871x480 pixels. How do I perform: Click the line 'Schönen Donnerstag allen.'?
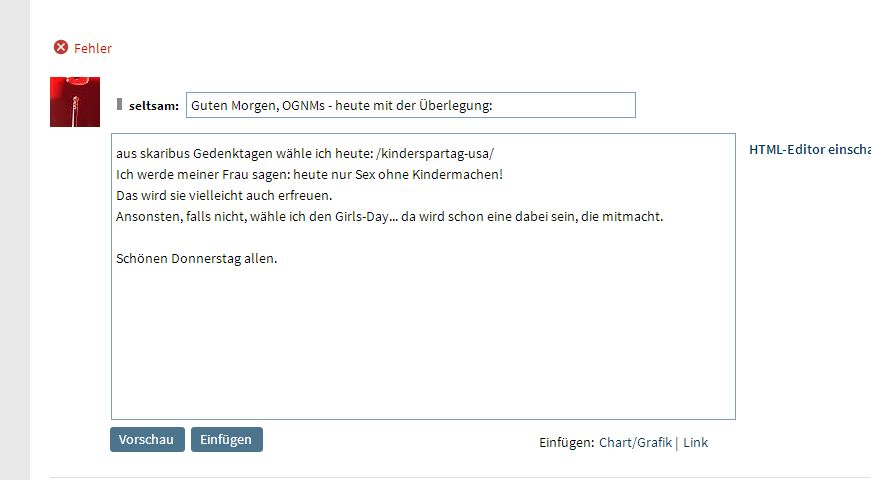coord(197,258)
